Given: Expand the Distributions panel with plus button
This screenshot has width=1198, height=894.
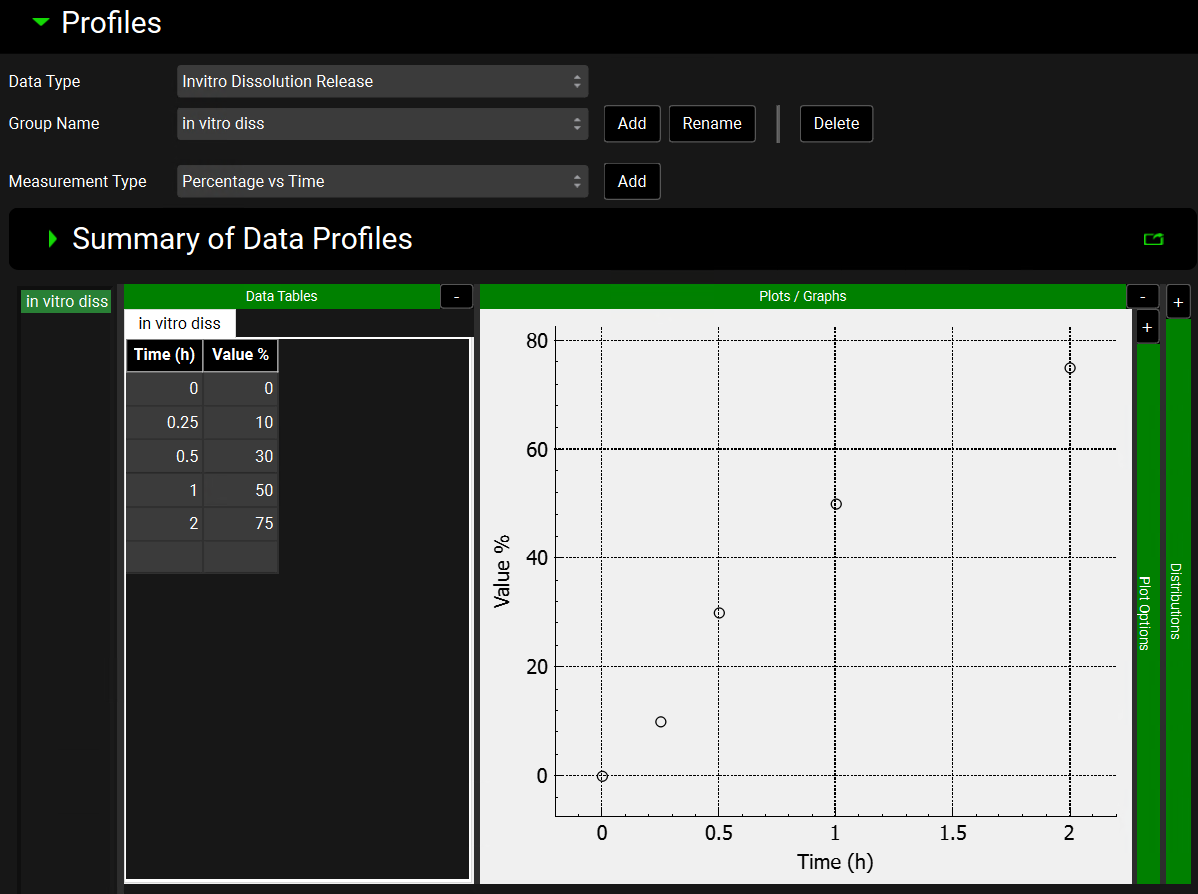Looking at the screenshot, I should click(x=1178, y=301).
